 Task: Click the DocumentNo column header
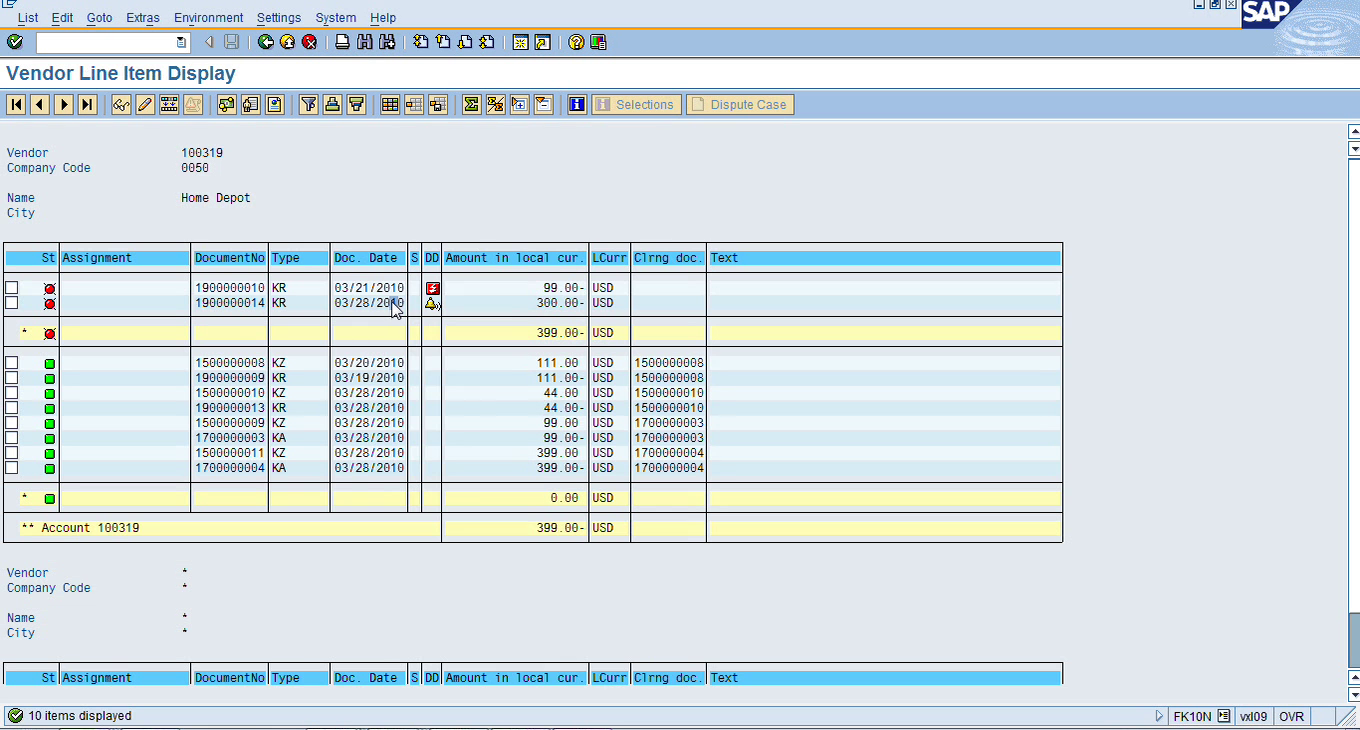pos(229,258)
